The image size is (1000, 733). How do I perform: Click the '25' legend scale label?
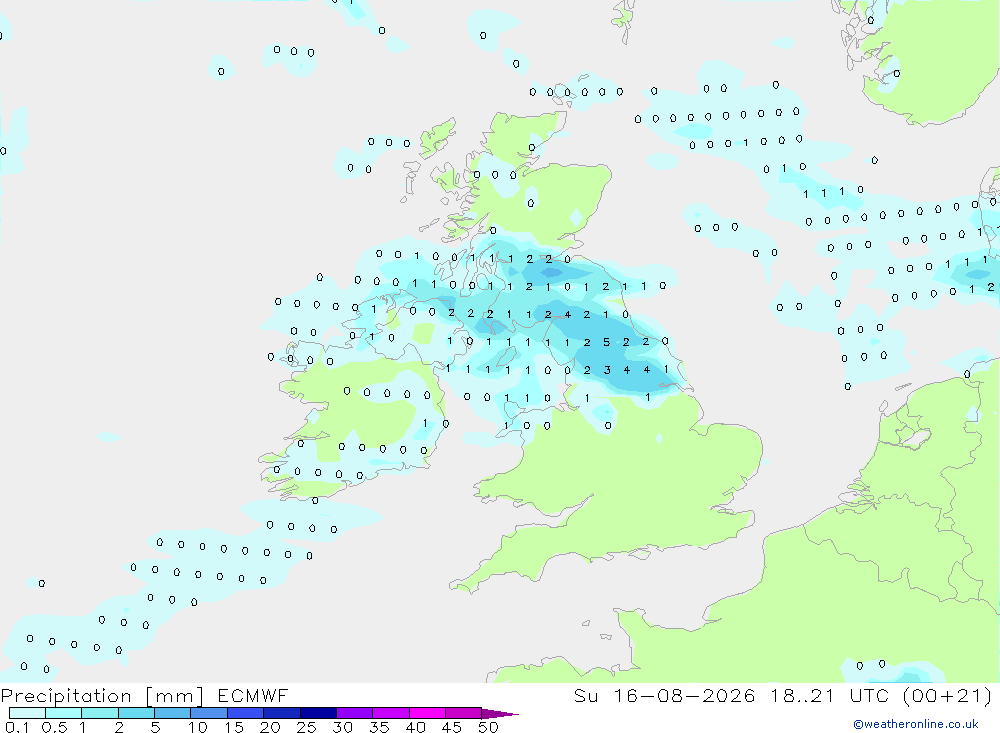[307, 727]
